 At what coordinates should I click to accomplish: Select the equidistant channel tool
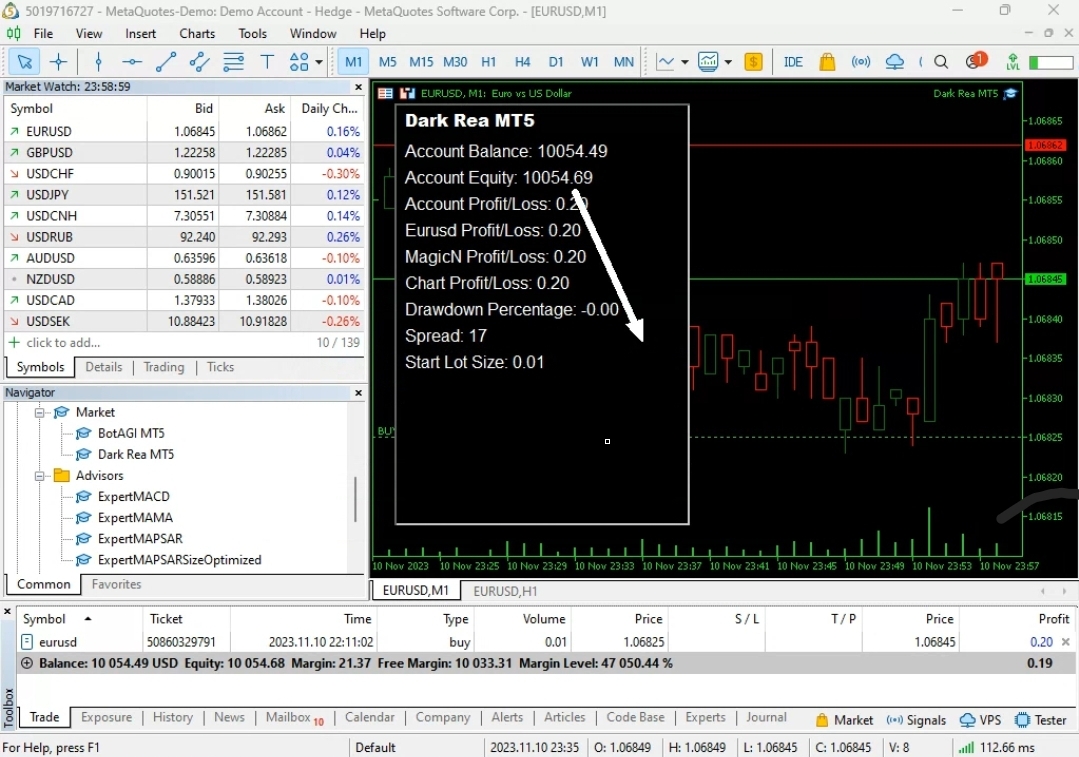(200, 62)
